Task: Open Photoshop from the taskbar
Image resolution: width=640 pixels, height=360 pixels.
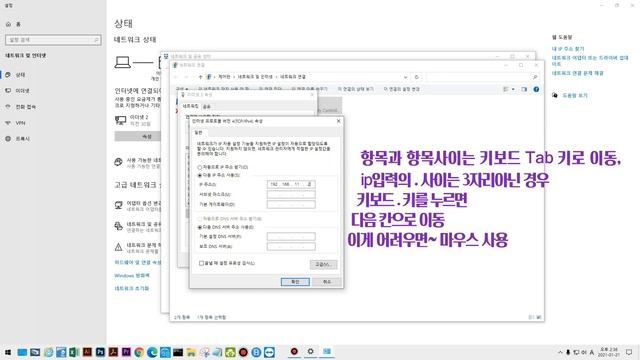Action: [100, 352]
